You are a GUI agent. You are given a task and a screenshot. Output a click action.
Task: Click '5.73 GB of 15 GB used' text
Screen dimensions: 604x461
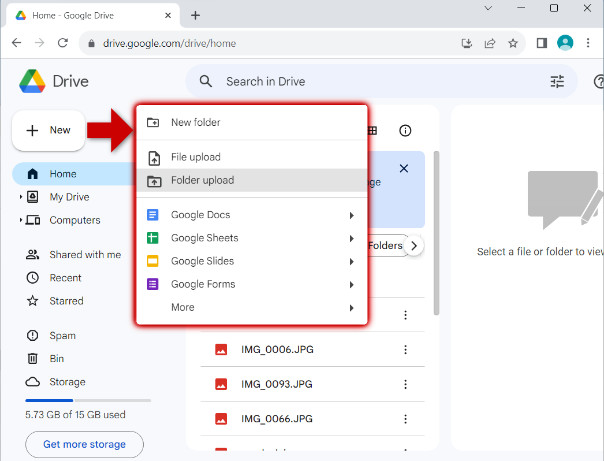pyautogui.click(x=76, y=415)
